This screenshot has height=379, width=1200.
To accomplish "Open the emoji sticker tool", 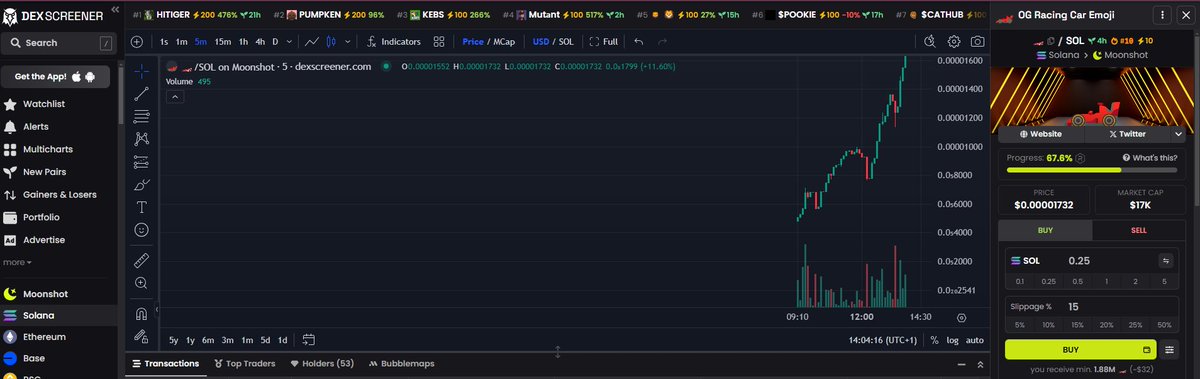I will click(141, 230).
